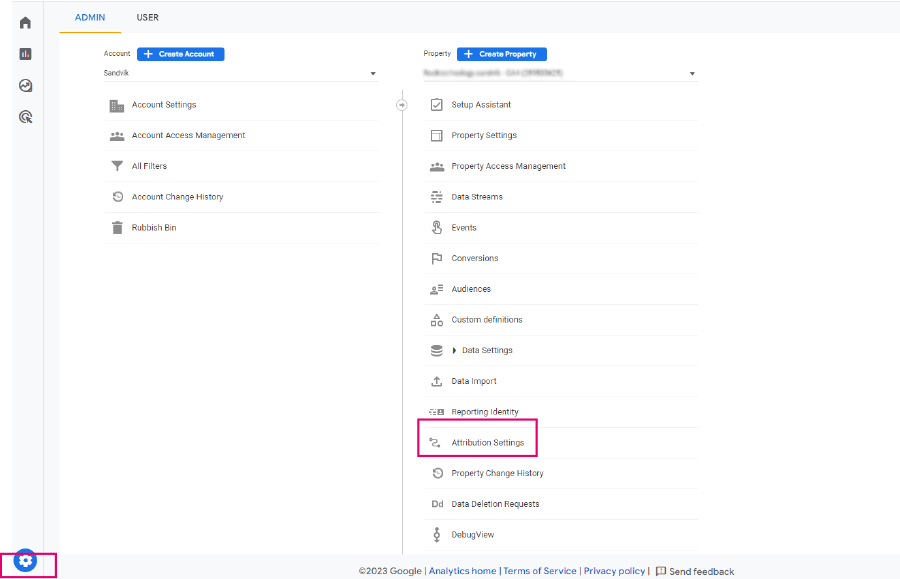Click the Data Settings database icon
900x579 pixels.
click(x=437, y=351)
